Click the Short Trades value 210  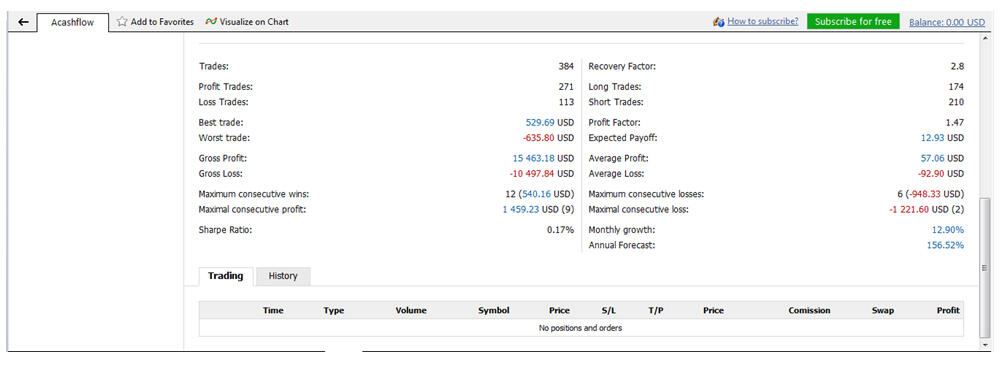(x=956, y=102)
